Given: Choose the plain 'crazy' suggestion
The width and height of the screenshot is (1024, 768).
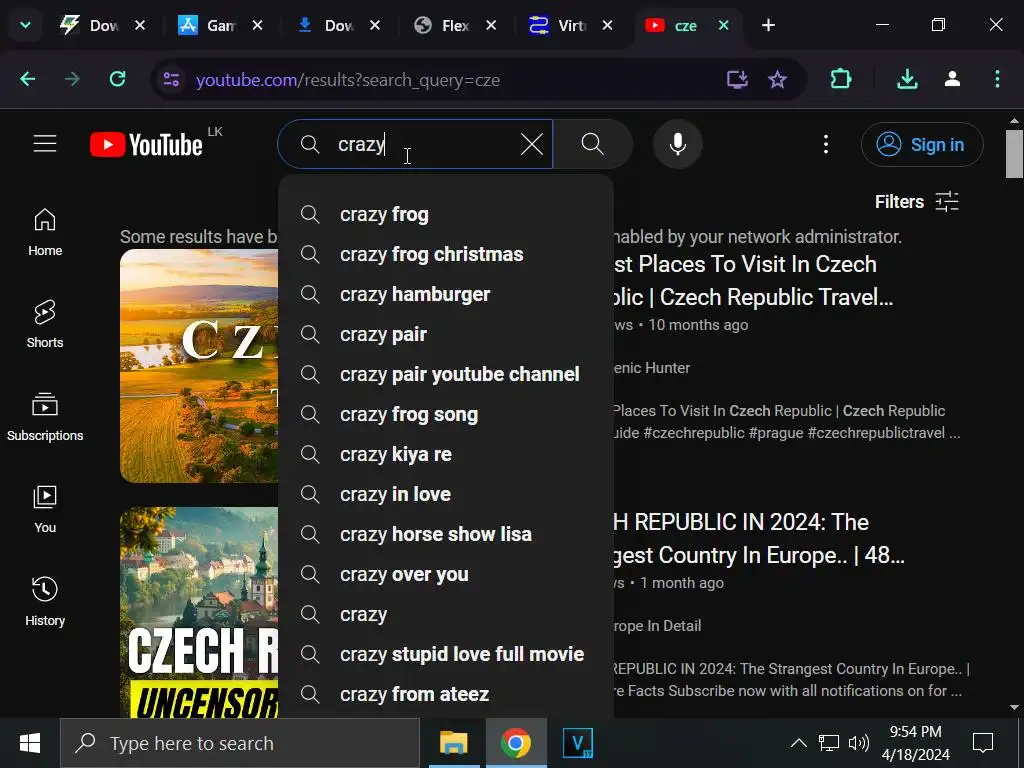Looking at the screenshot, I should coord(446,614).
